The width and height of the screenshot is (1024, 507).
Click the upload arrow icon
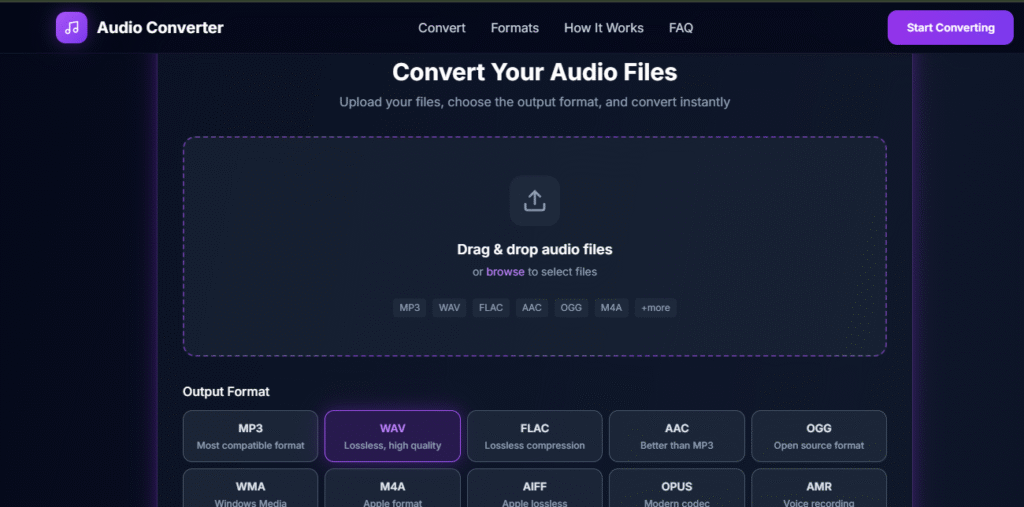click(534, 200)
